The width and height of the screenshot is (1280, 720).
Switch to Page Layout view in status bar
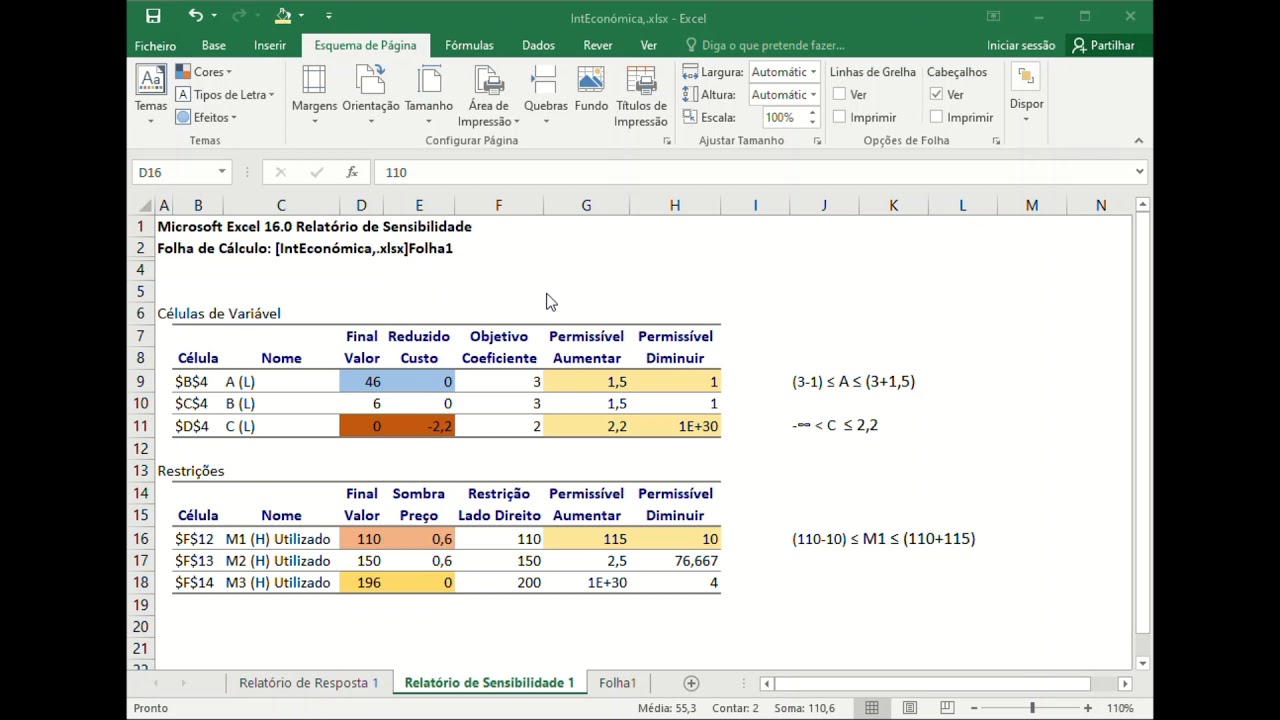(x=909, y=708)
